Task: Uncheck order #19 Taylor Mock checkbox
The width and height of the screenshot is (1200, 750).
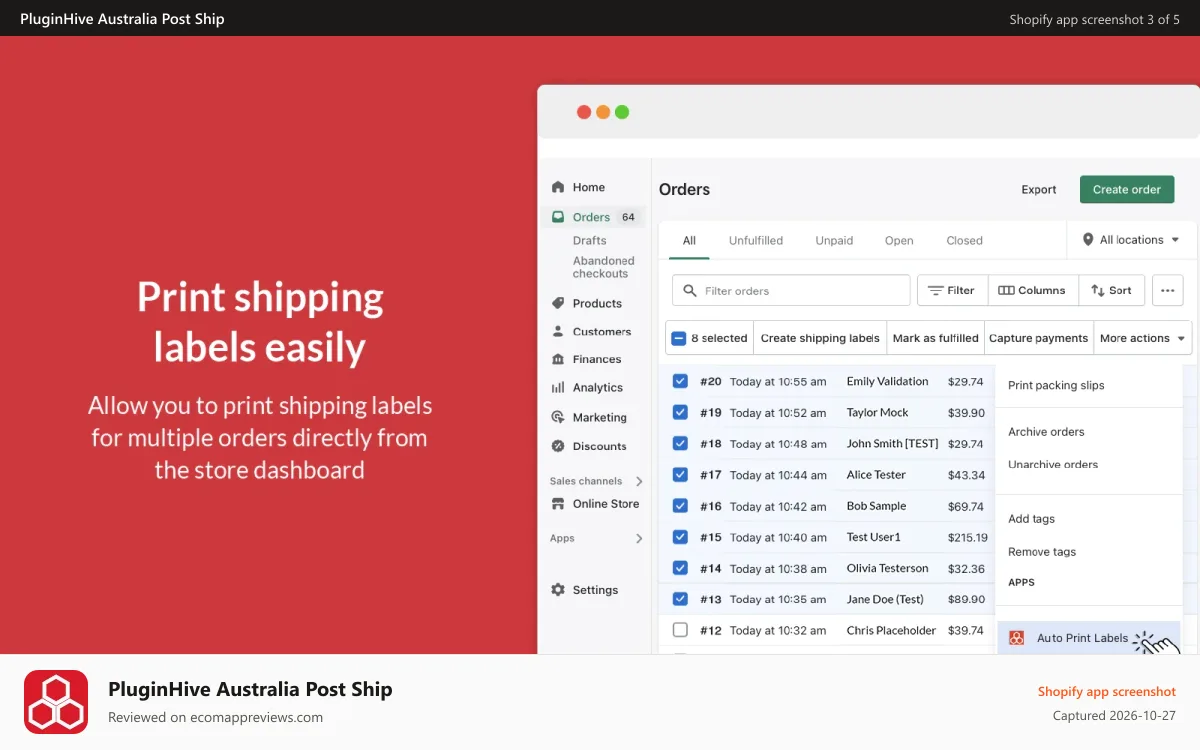Action: click(680, 412)
